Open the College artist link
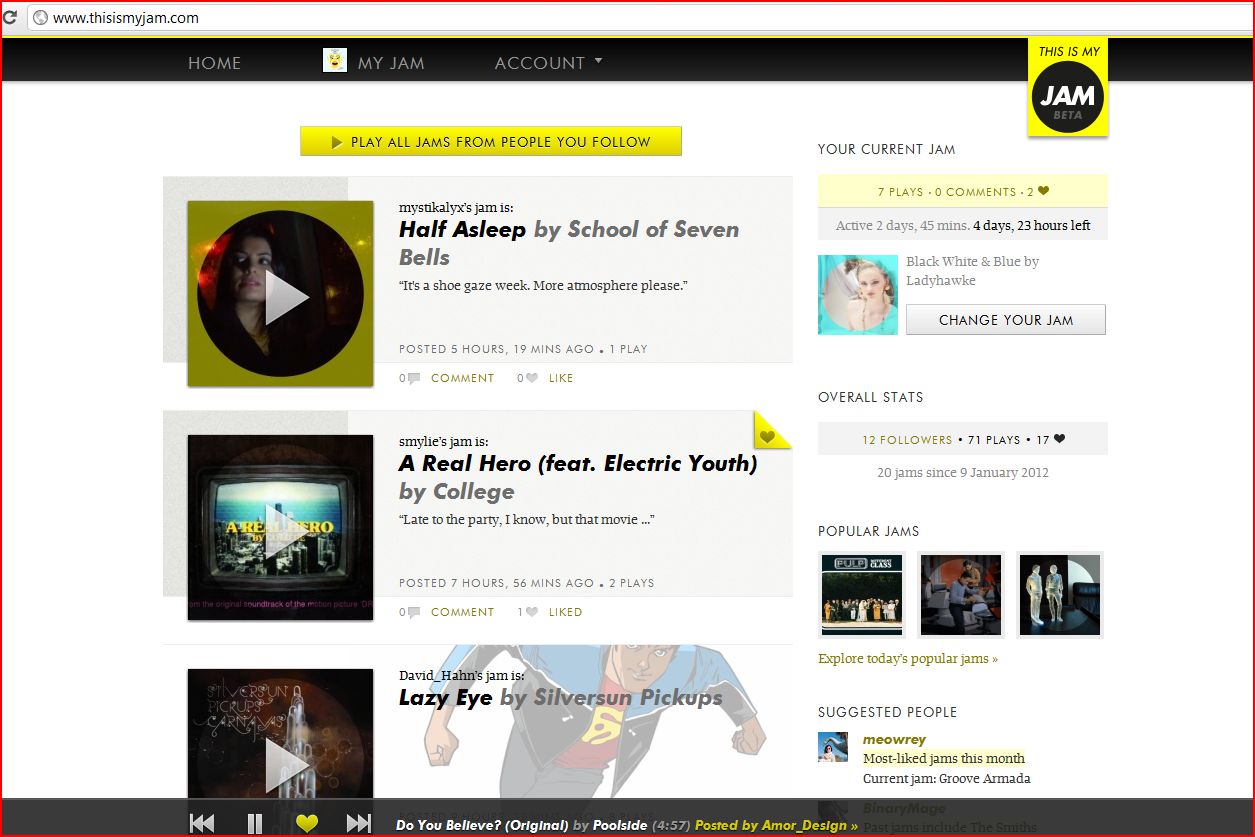The height and width of the screenshot is (837, 1255). click(473, 492)
